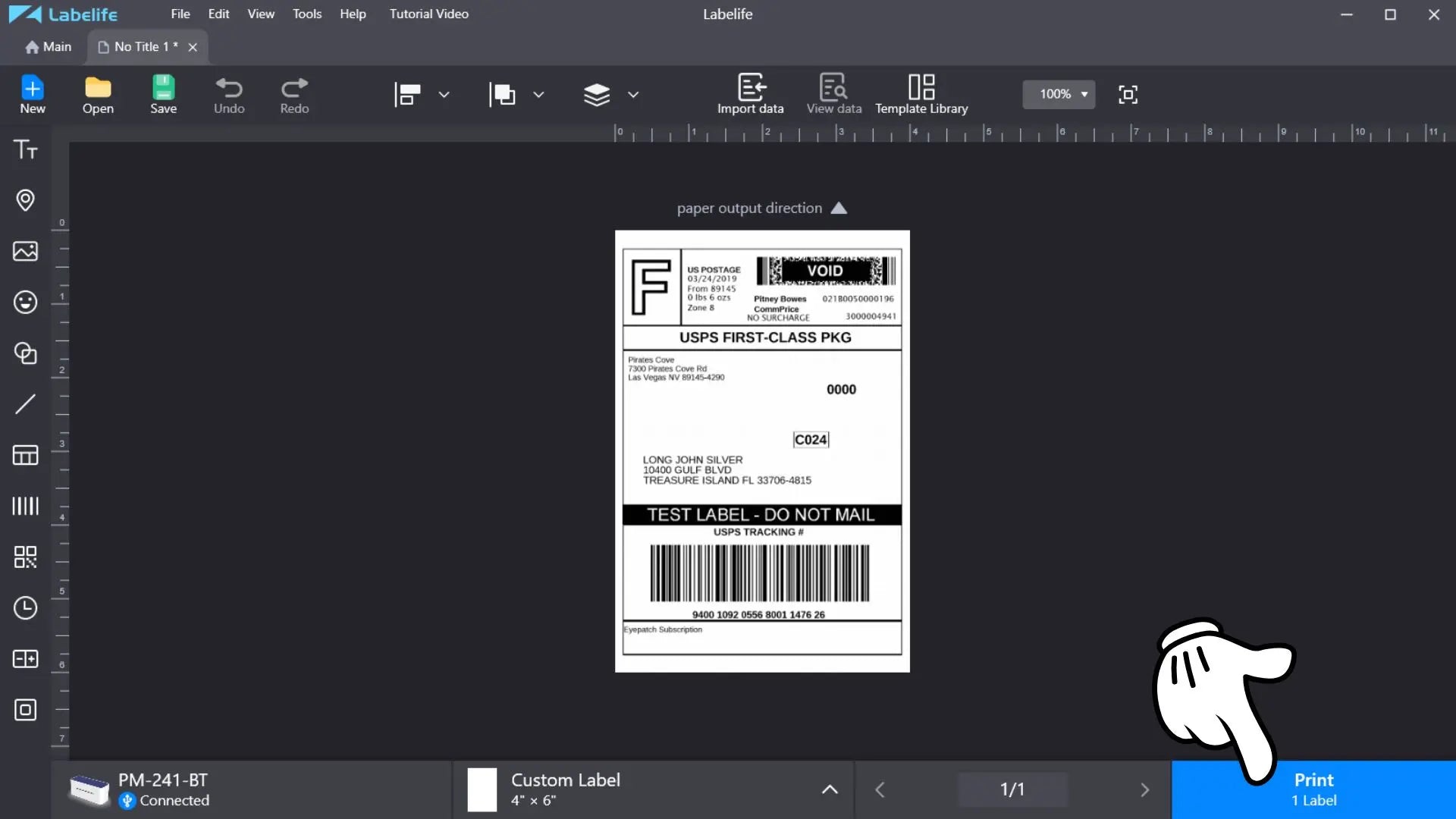Select the Image insert tool

(x=25, y=251)
